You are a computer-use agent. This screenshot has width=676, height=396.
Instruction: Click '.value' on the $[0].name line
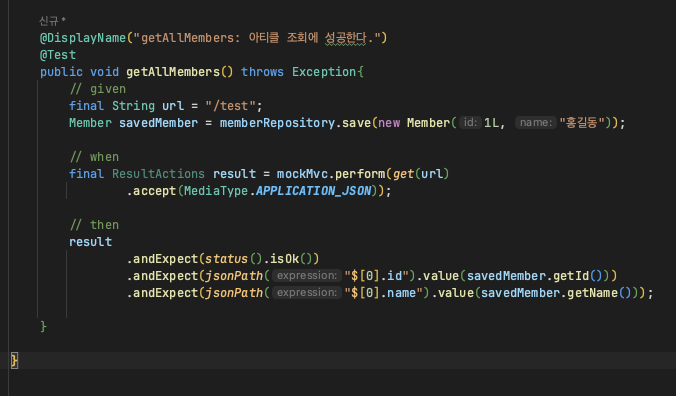pos(452,293)
